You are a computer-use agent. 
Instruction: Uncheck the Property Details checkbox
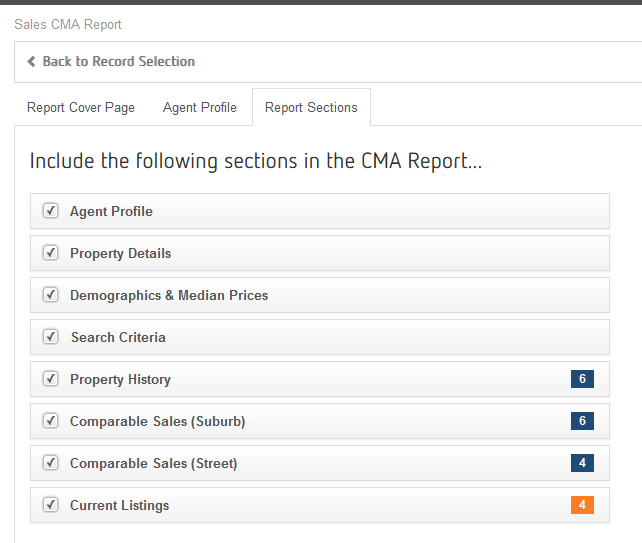pos(50,253)
